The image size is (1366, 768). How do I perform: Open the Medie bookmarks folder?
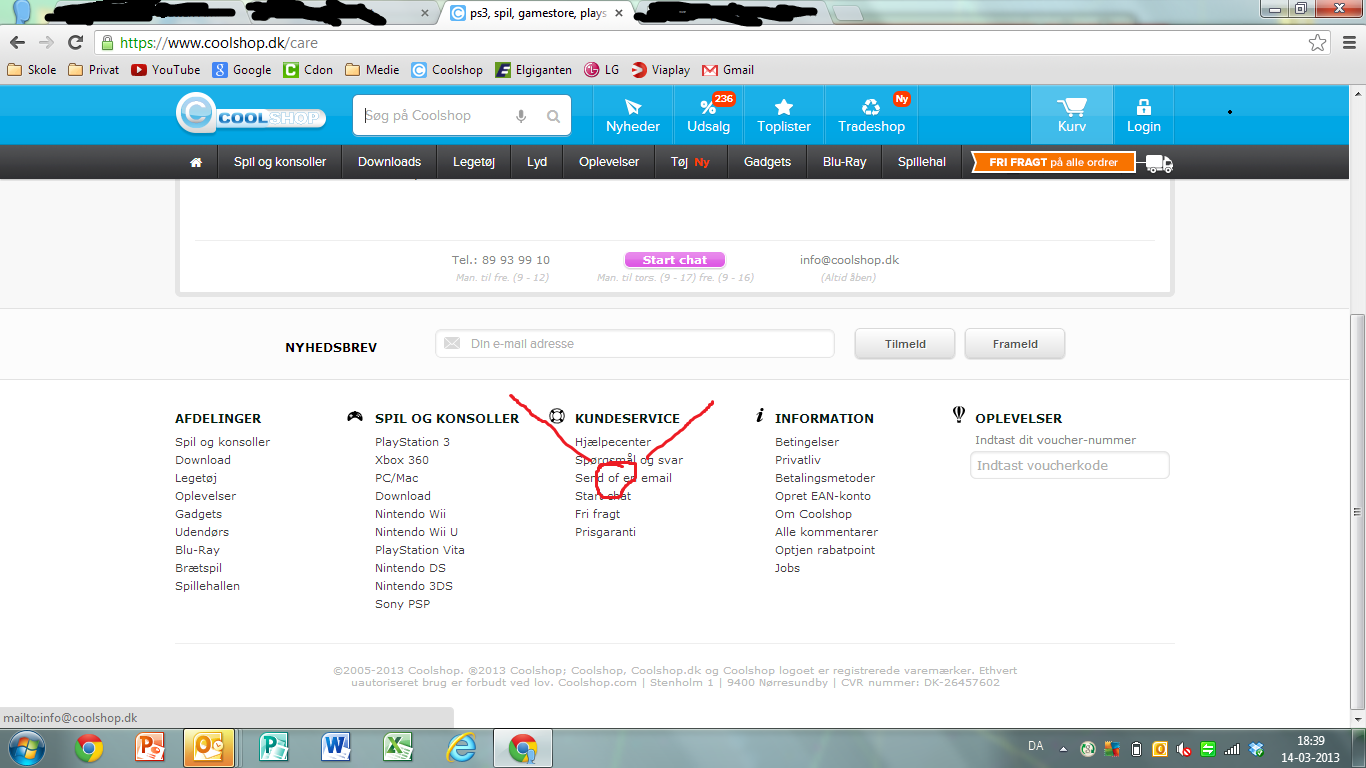tap(372, 70)
